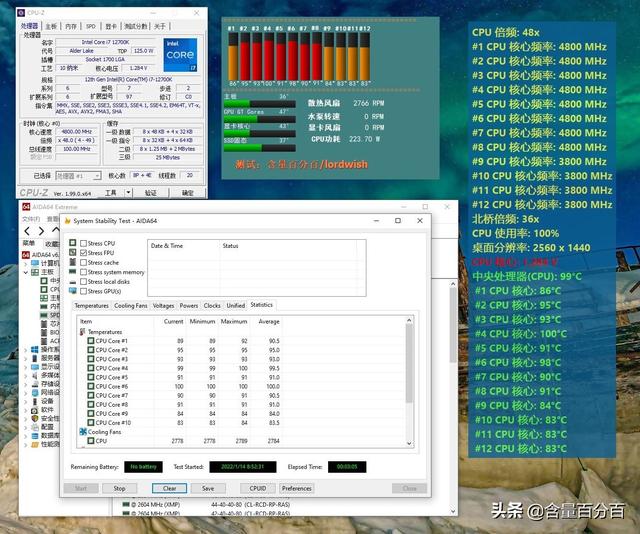Enable Stress system memory checkbox
Screen dimensions: 640x534
pyautogui.click(x=84, y=272)
